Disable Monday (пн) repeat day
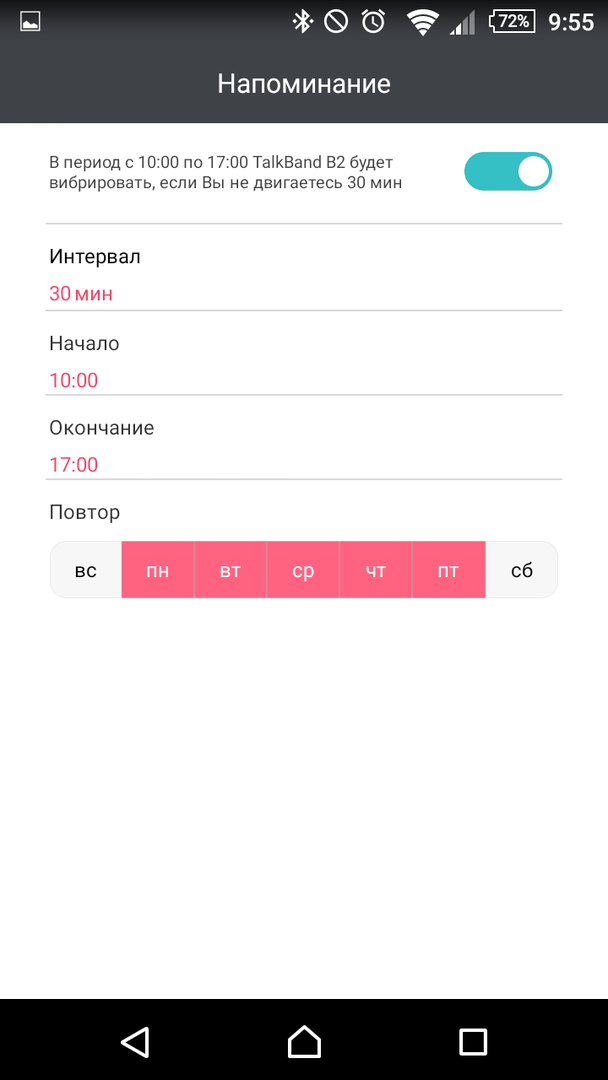This screenshot has width=608, height=1080. coord(158,571)
